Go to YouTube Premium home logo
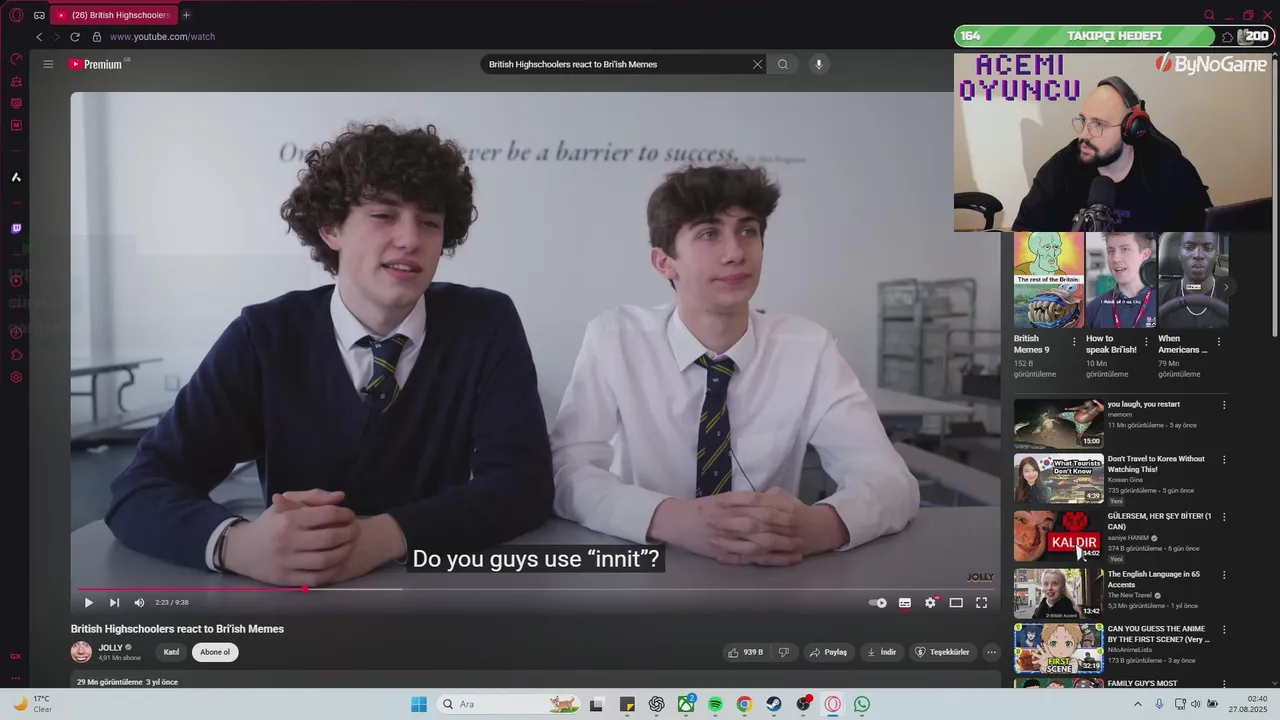This screenshot has height=720, width=1280. pyautogui.click(x=95, y=64)
